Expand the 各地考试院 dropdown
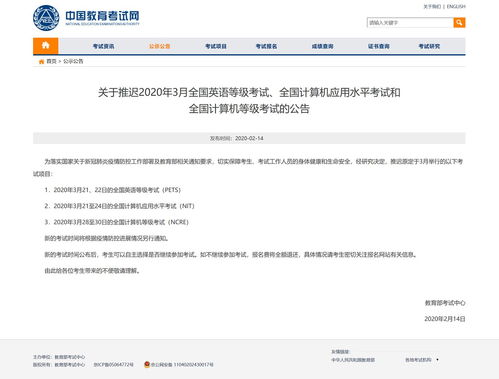The height and width of the screenshot is (379, 499). (x=422, y=360)
